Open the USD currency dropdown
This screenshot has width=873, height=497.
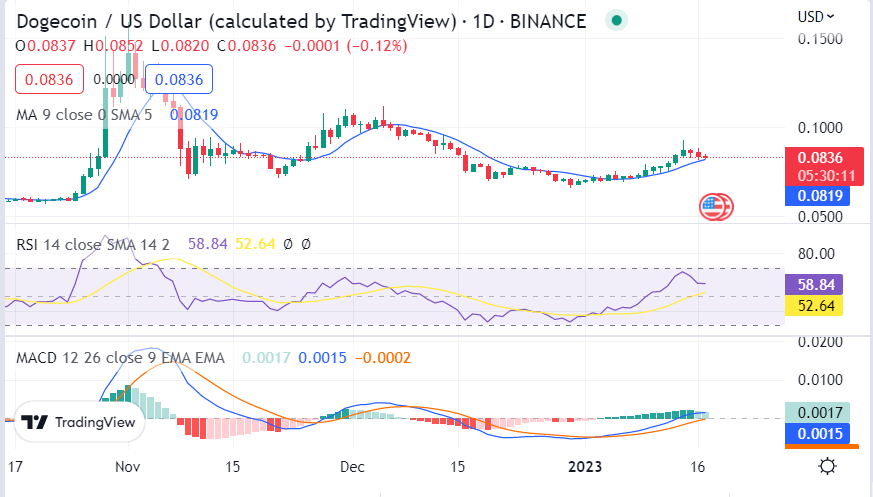[816, 17]
